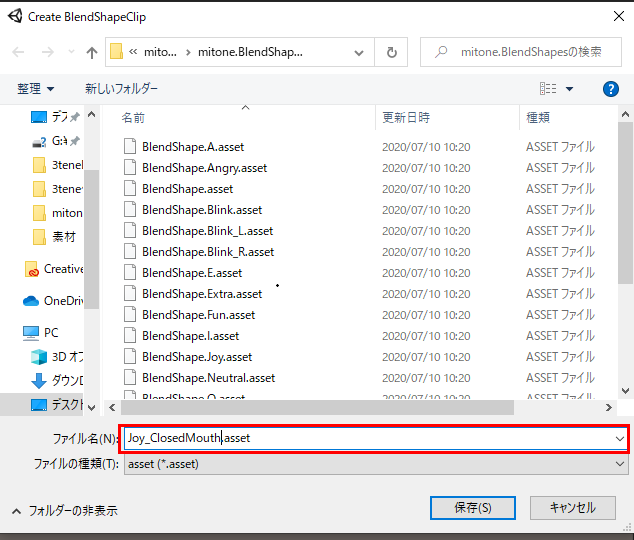The image size is (634, 540).
Task: Click the navigation pane scroll down arrow
Action: click(92, 407)
